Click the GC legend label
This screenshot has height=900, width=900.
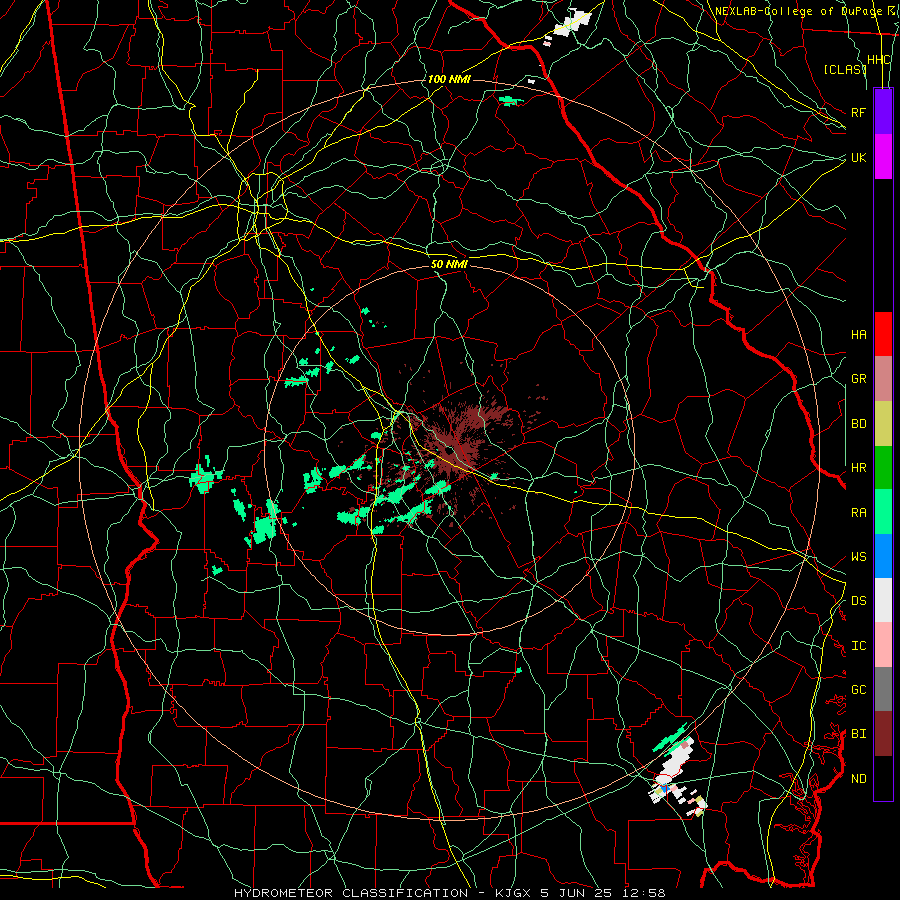859,690
